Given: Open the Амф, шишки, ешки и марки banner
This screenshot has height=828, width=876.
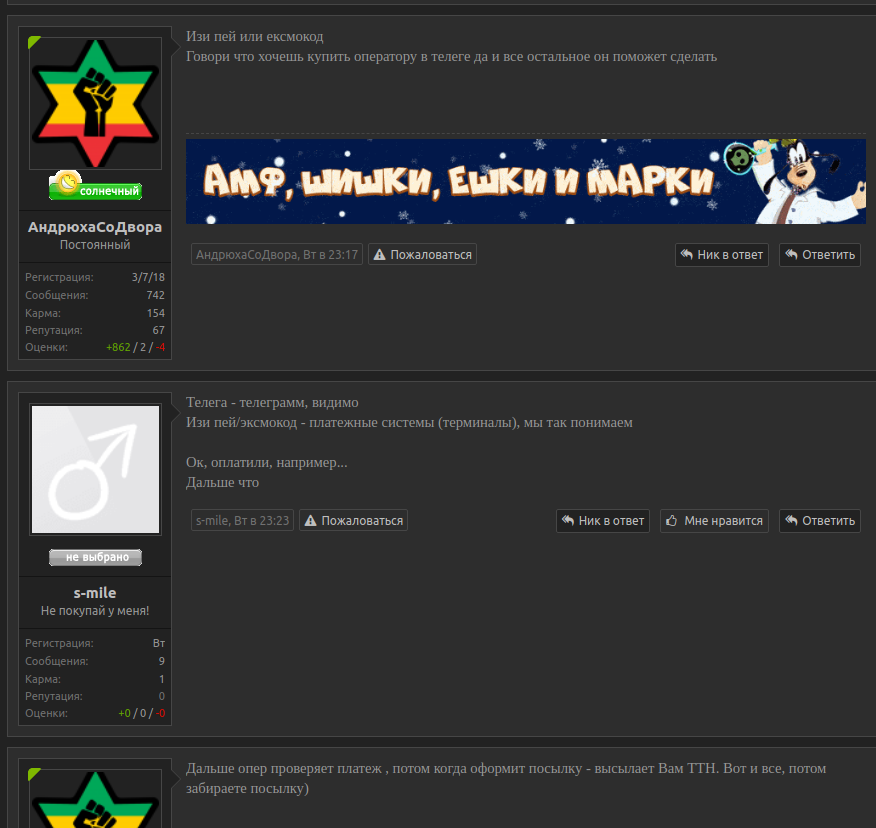Looking at the screenshot, I should [x=526, y=182].
